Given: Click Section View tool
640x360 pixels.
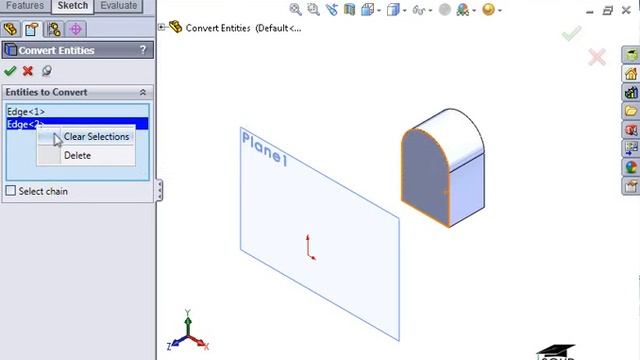Looking at the screenshot, I should (349, 9).
